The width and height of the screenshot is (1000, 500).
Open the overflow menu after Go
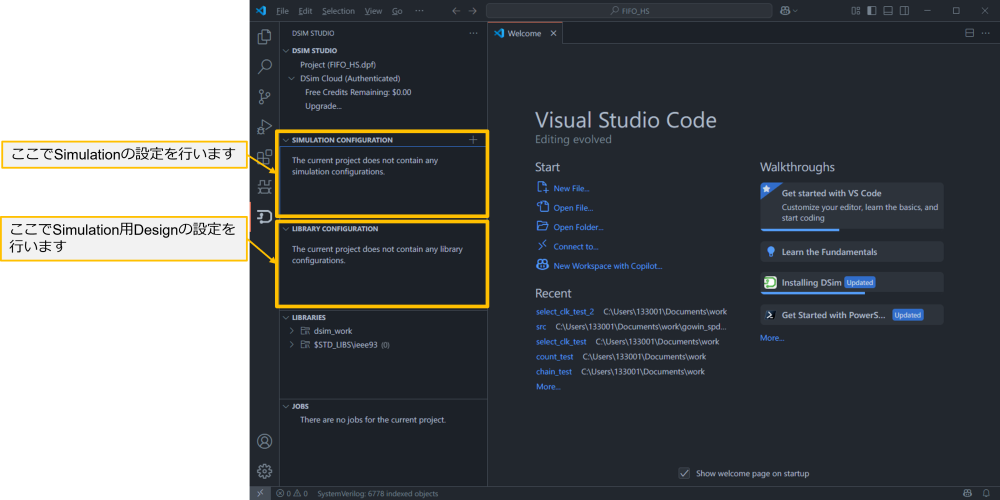pos(418,11)
